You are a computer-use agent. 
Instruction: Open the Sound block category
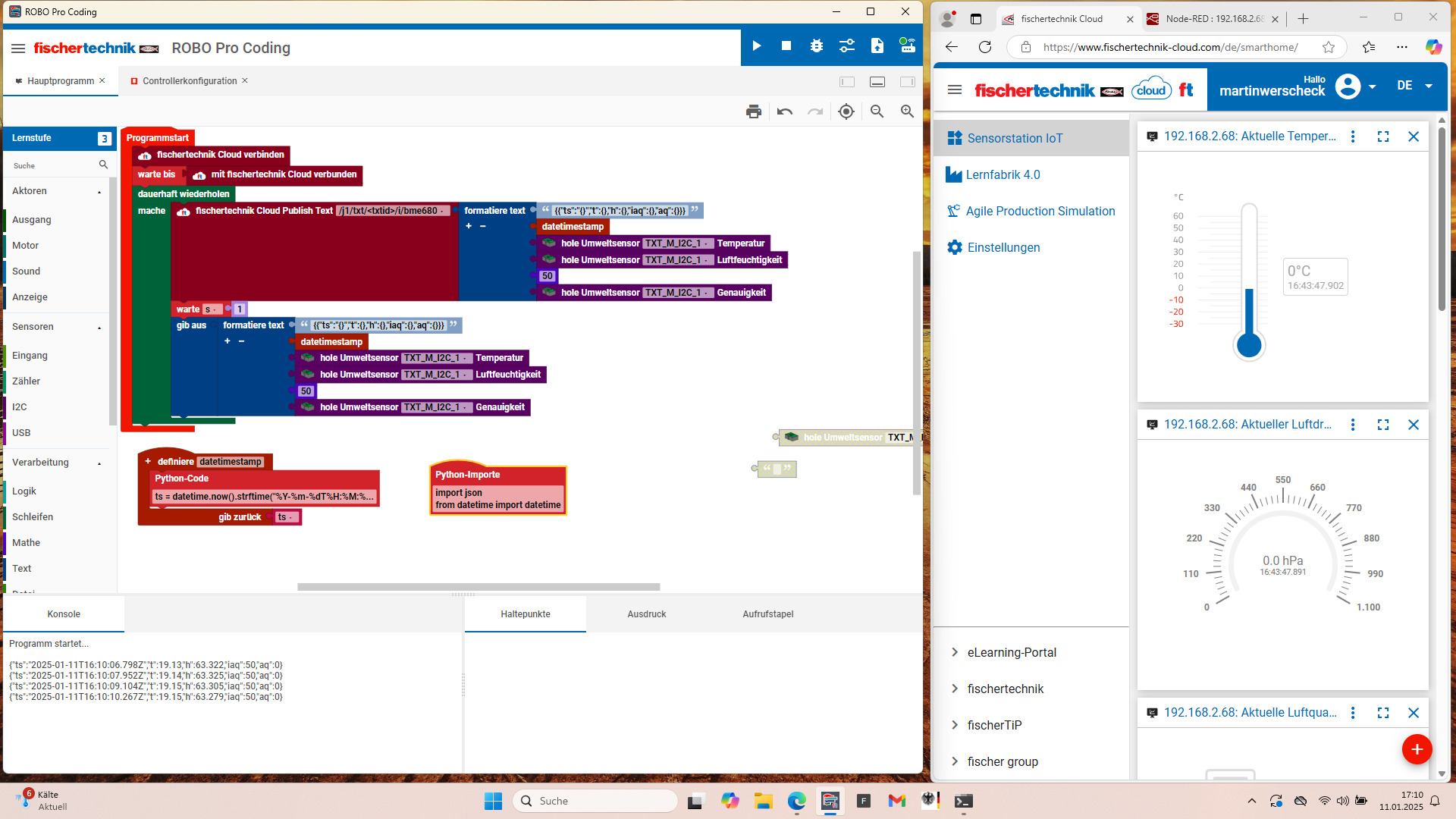tap(26, 271)
